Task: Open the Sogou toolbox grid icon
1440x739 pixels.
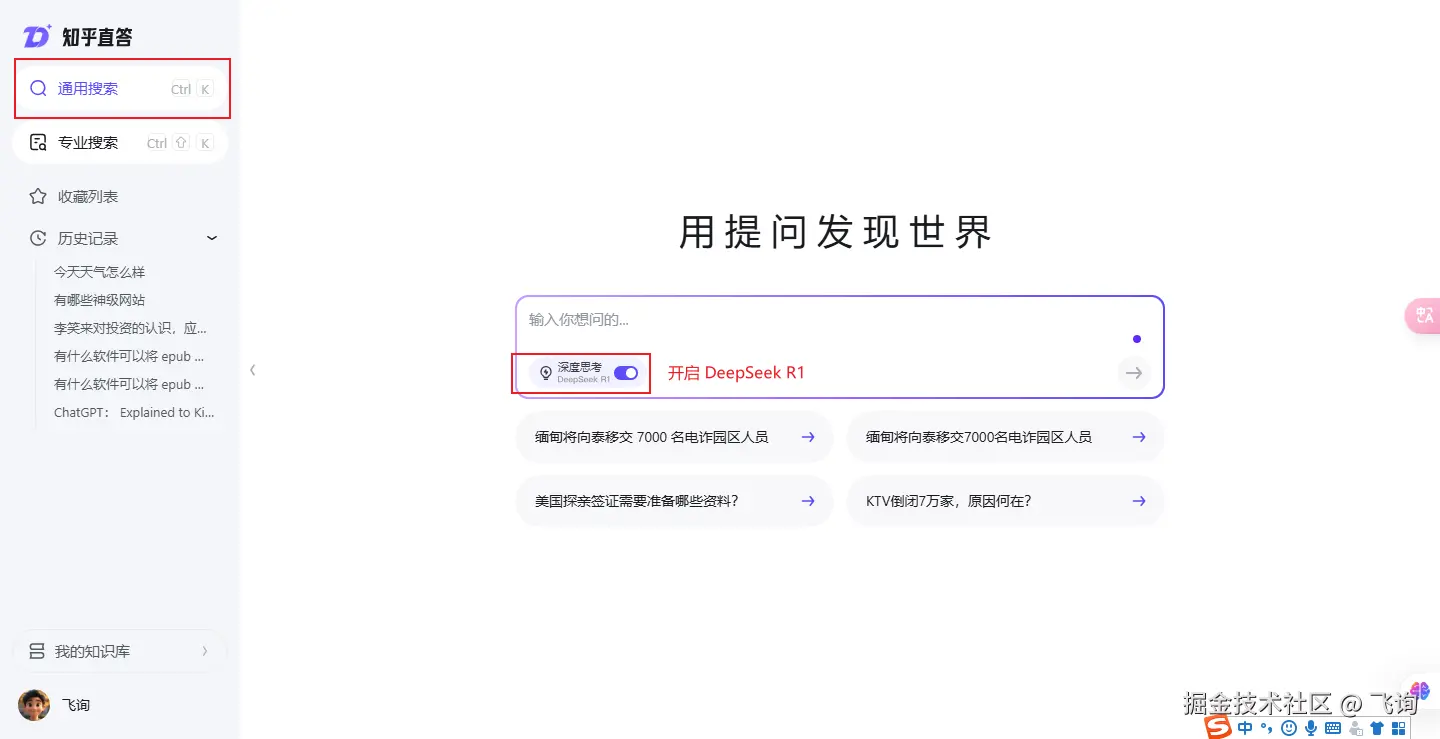Action: tap(1399, 728)
